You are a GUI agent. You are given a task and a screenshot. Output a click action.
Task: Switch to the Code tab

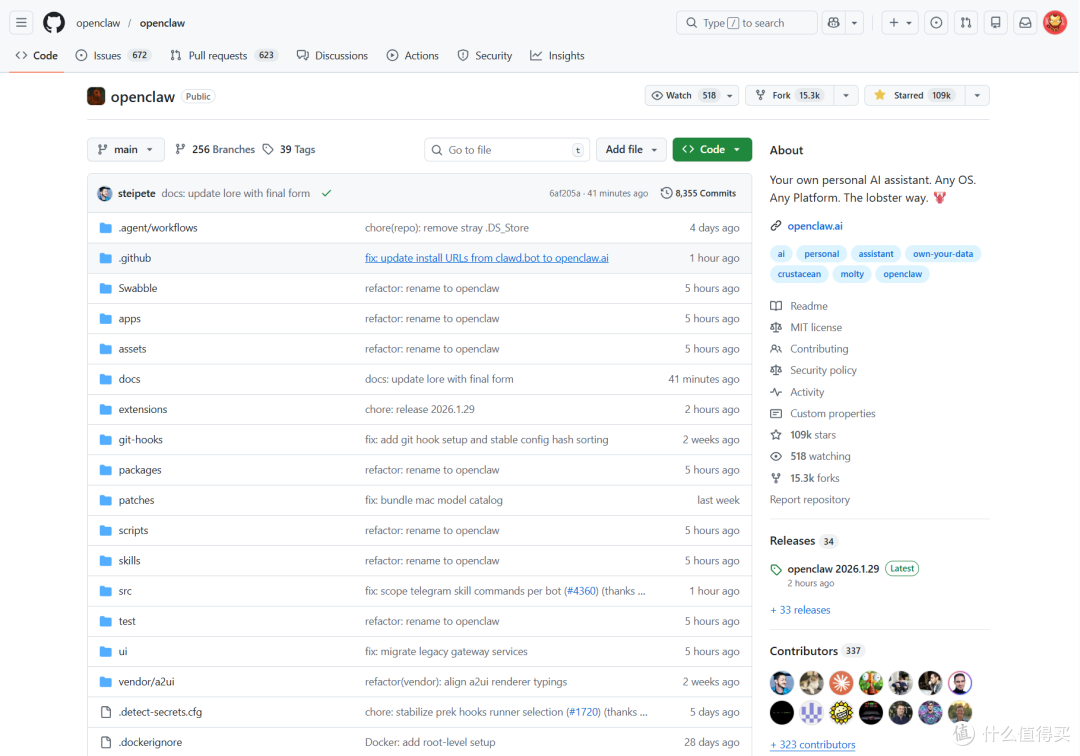pyautogui.click(x=37, y=56)
